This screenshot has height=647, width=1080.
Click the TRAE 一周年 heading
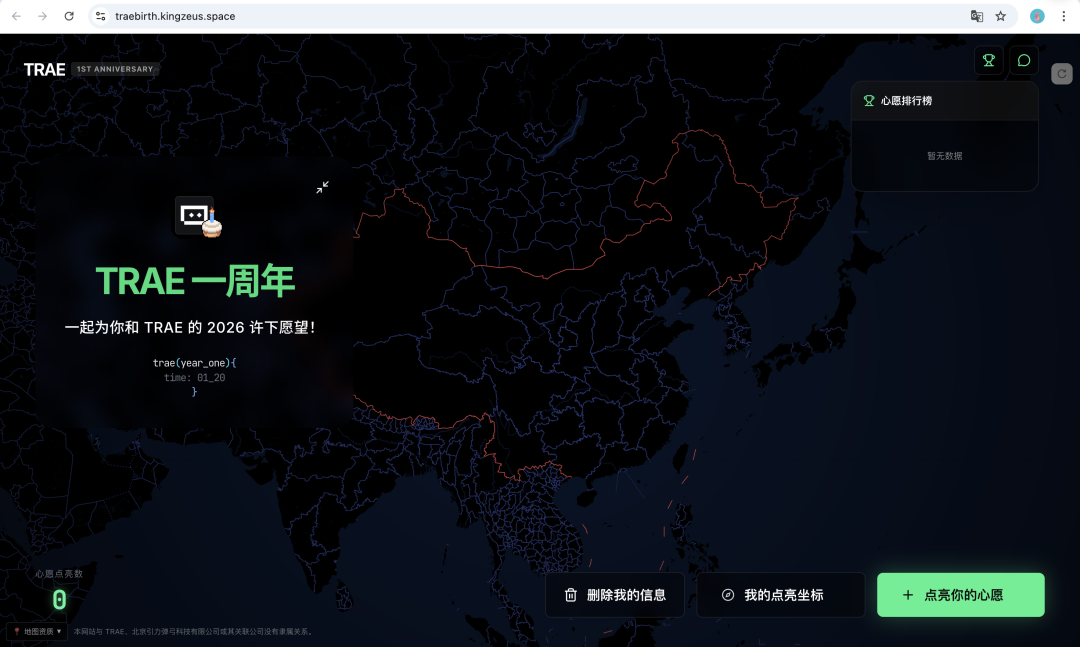click(196, 281)
